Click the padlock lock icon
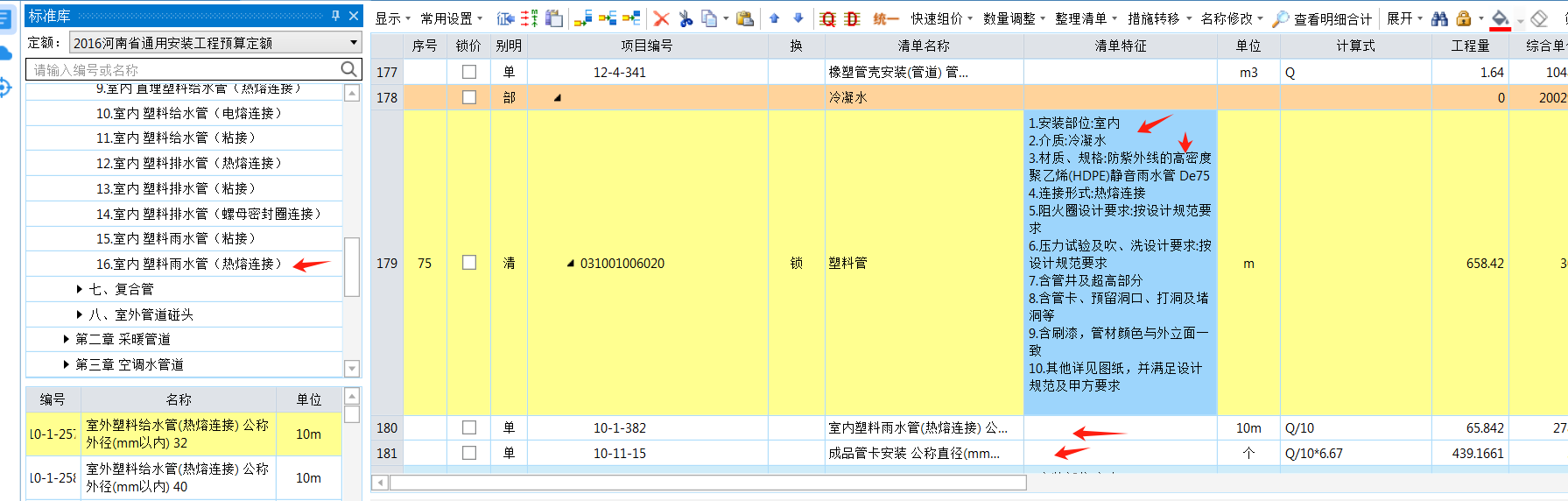 pyautogui.click(x=1463, y=18)
